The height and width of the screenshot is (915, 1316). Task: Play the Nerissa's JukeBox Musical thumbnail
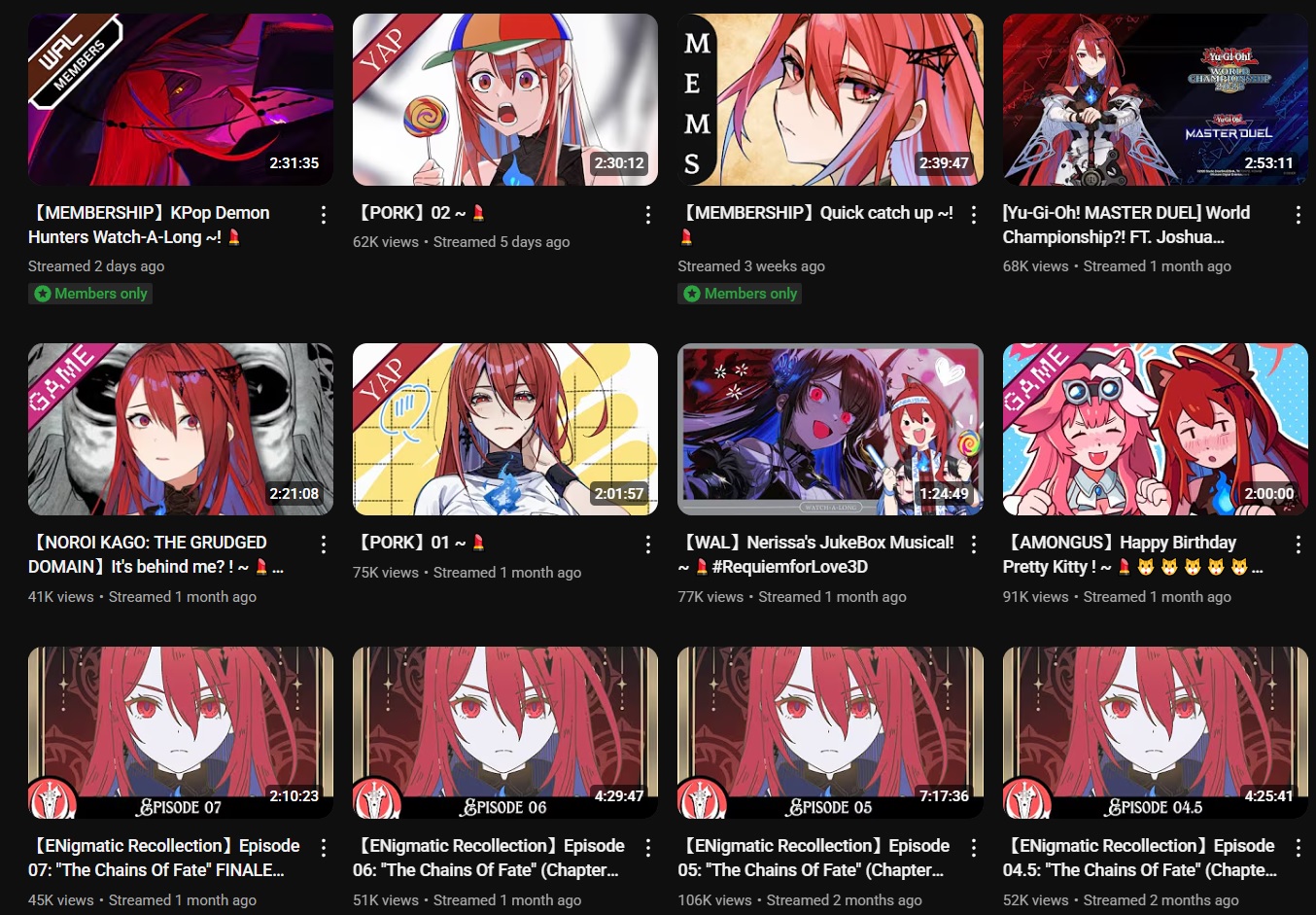click(x=830, y=429)
